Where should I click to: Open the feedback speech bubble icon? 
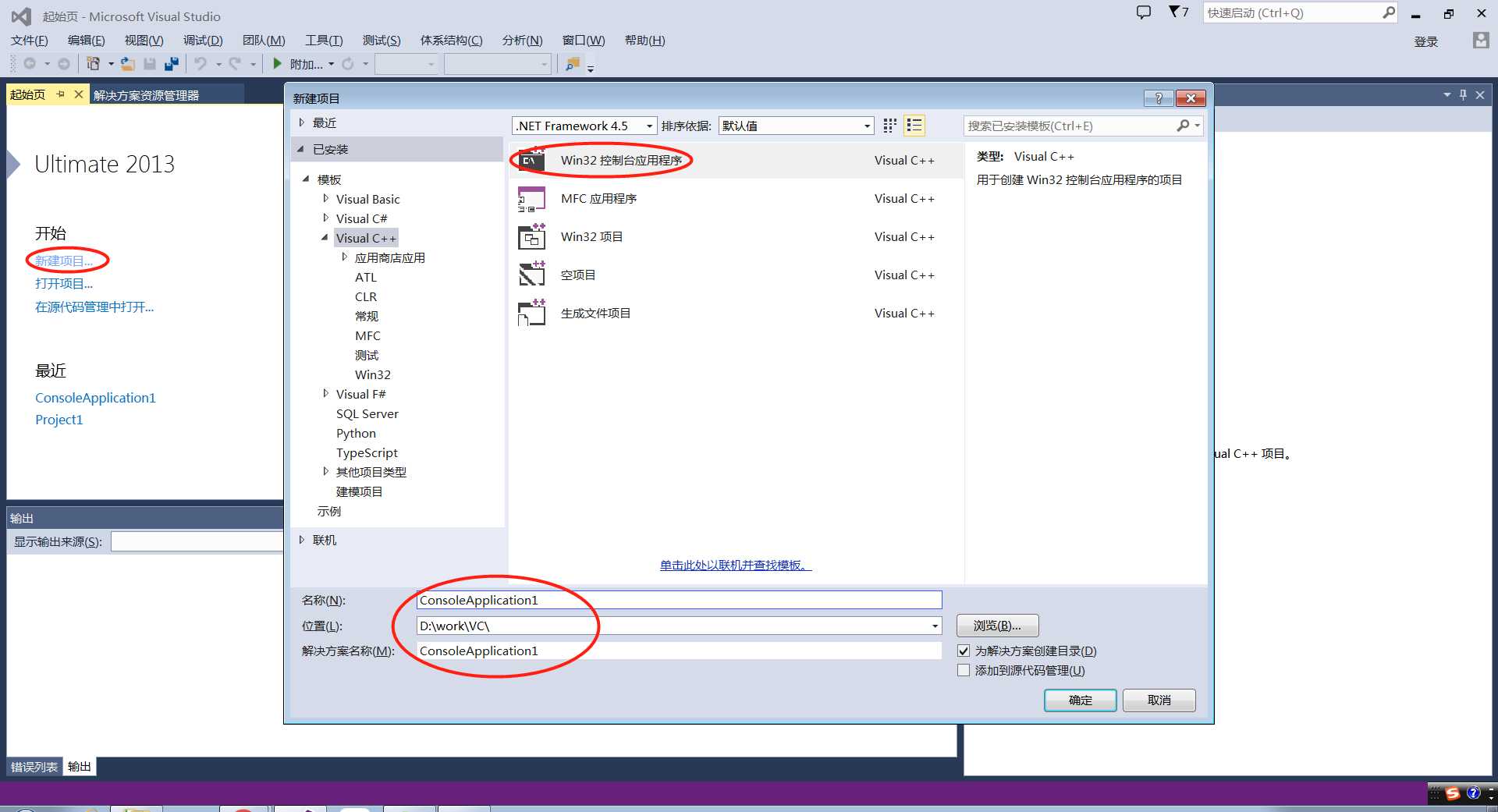coord(1144,12)
